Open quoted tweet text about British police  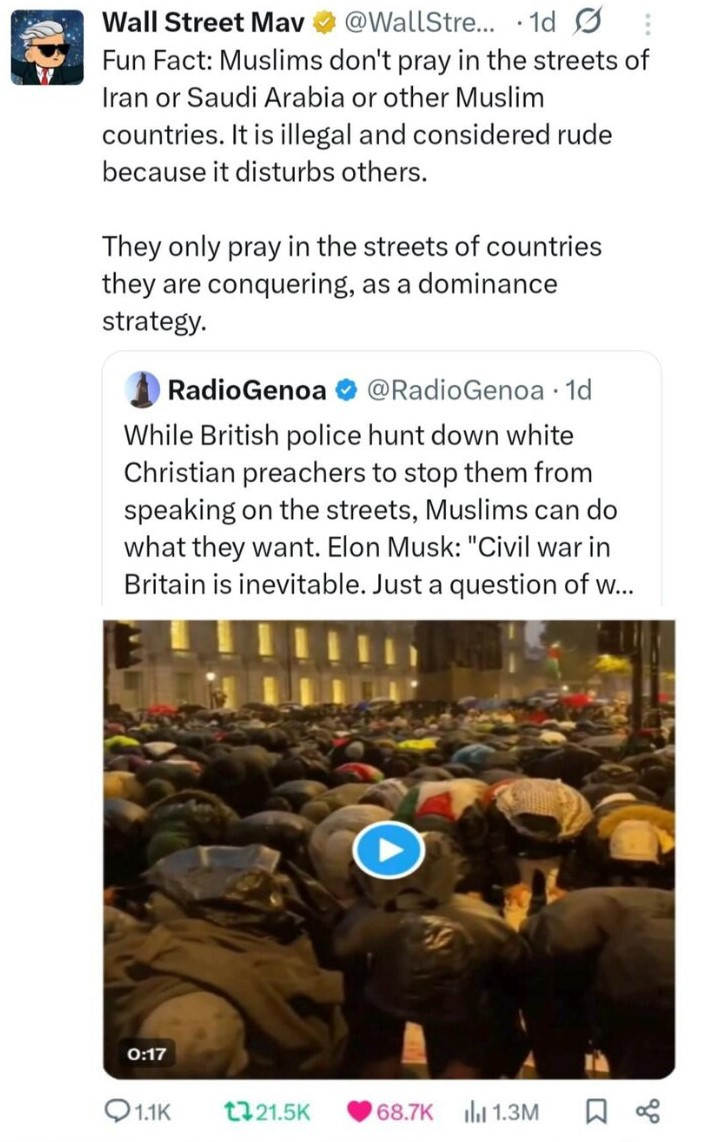coord(378,510)
